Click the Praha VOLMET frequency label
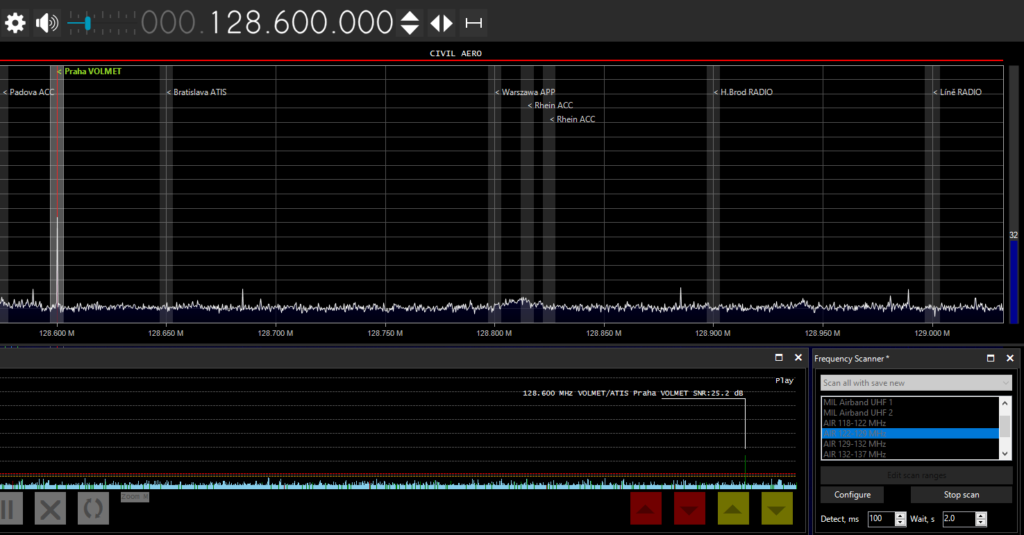This screenshot has width=1024, height=535. (x=89, y=71)
